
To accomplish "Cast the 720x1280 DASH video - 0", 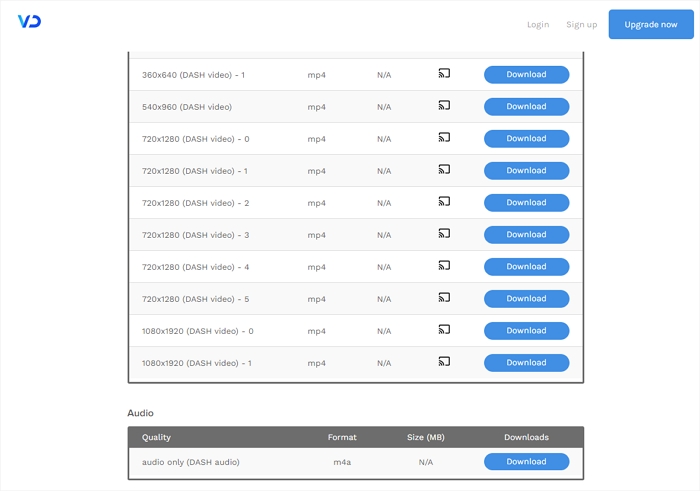I will click(x=444, y=137).
